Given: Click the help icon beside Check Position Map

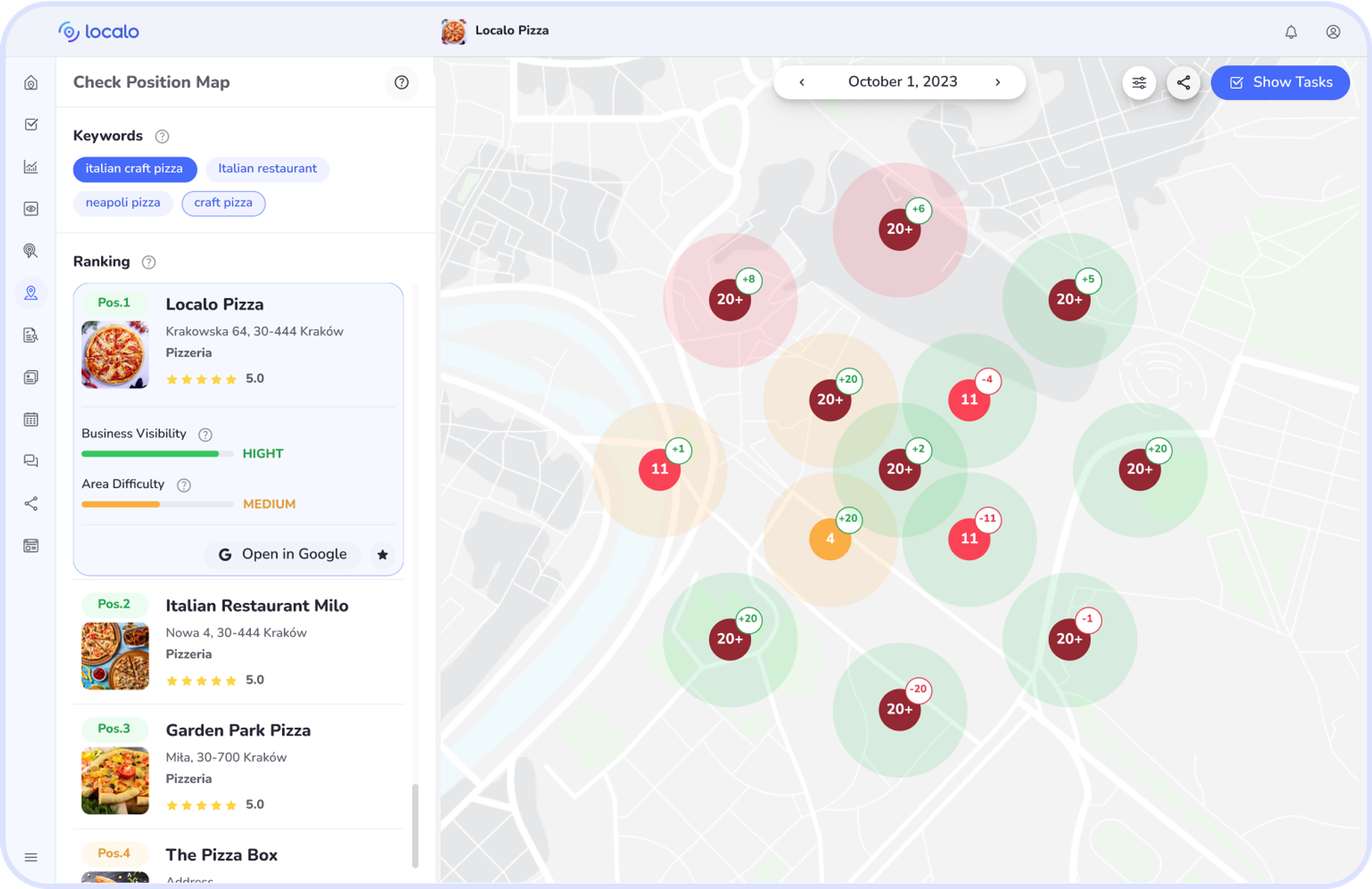Looking at the screenshot, I should (x=401, y=83).
